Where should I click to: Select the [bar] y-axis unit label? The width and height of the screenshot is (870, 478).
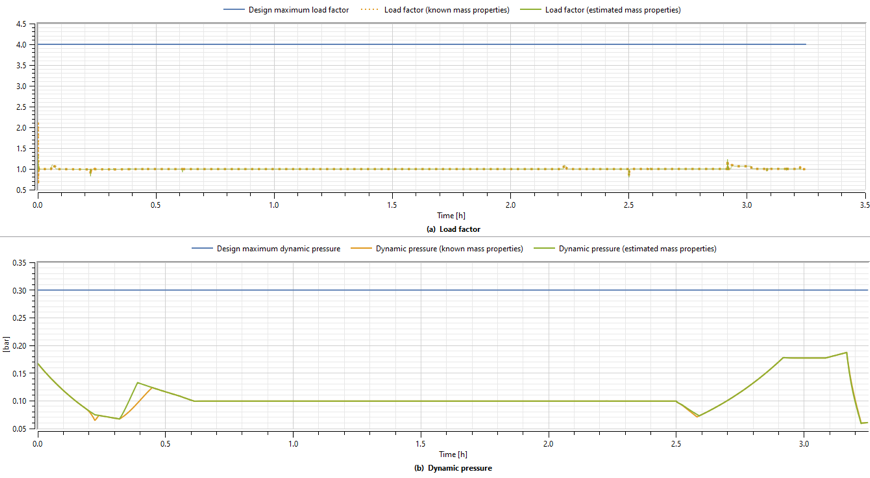coord(5,345)
